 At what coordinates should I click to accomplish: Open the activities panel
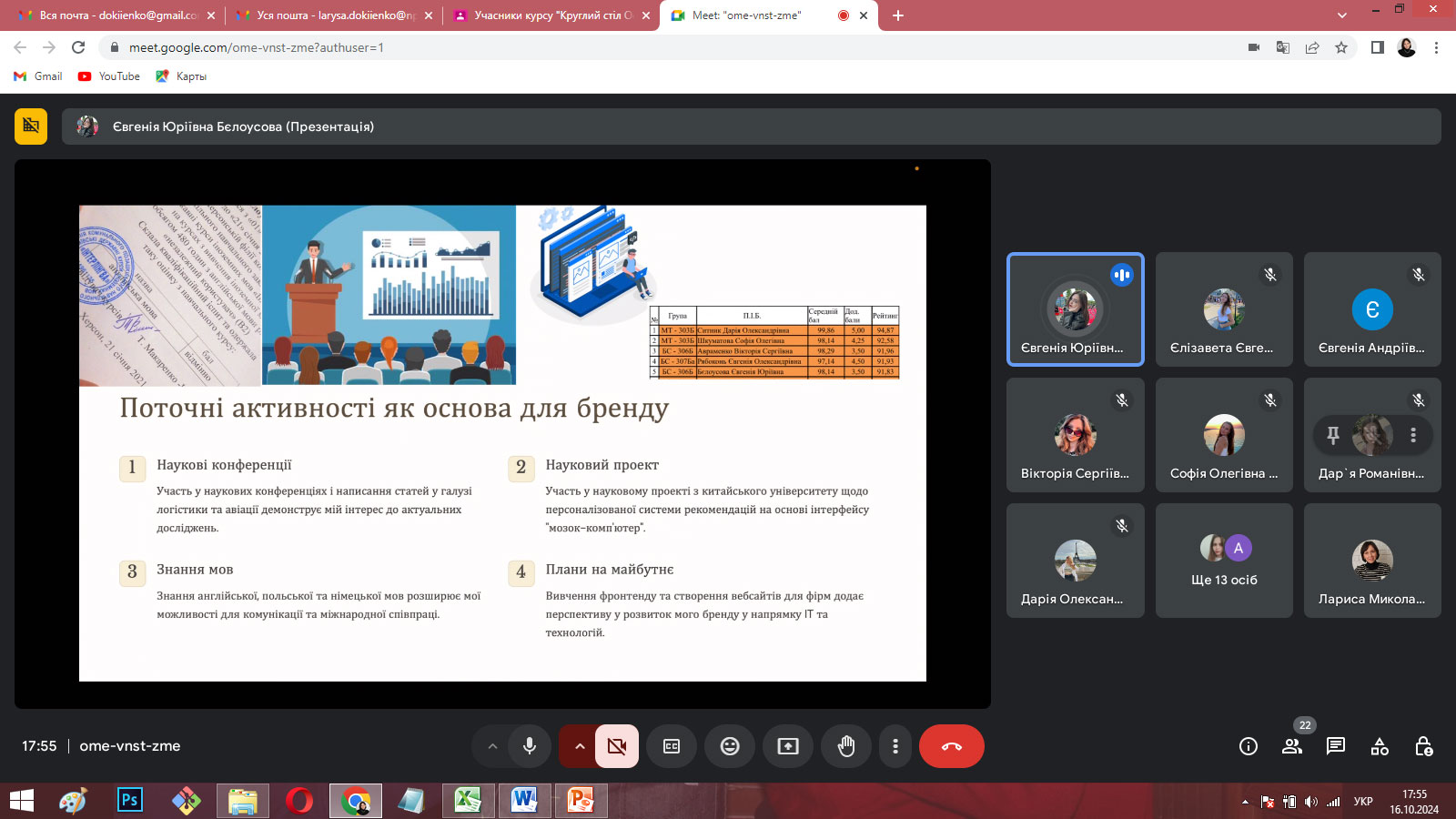[1380, 746]
